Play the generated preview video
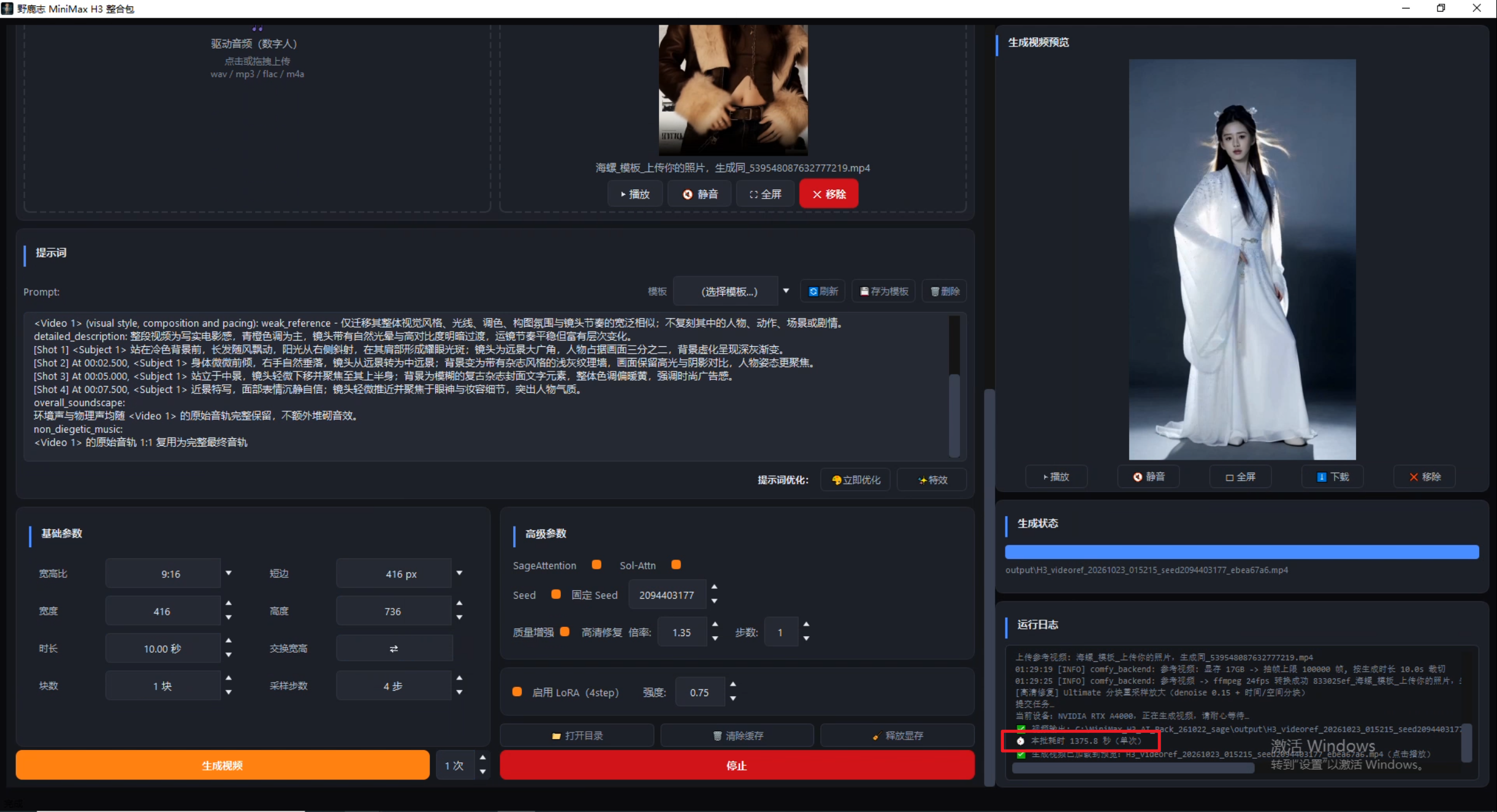This screenshot has width=1497, height=812. (1056, 477)
